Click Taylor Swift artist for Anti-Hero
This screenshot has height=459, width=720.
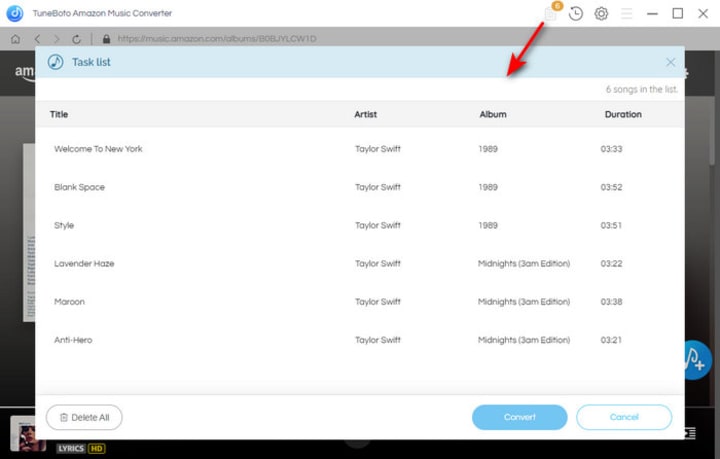[377, 340]
